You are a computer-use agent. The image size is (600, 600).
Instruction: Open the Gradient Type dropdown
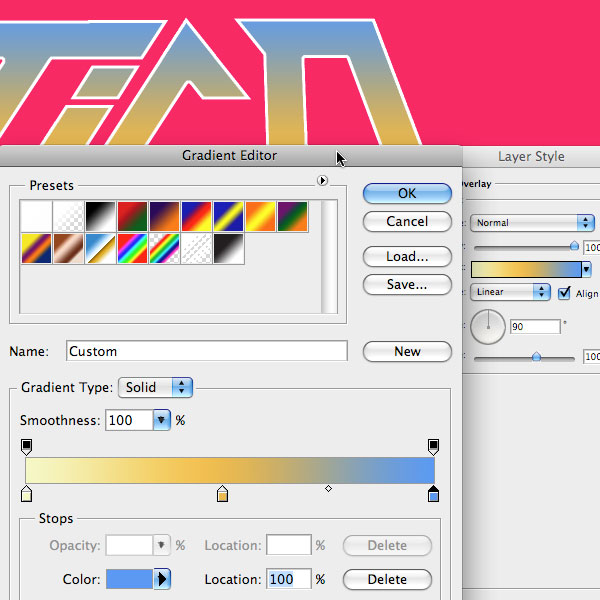click(x=155, y=388)
